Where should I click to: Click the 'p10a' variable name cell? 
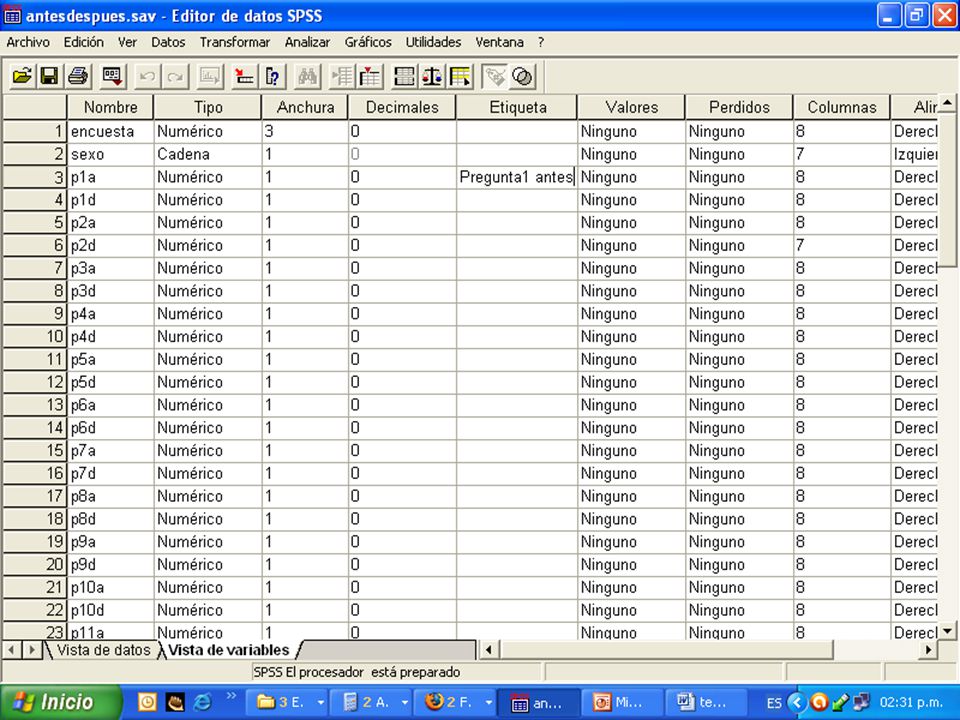pos(110,587)
